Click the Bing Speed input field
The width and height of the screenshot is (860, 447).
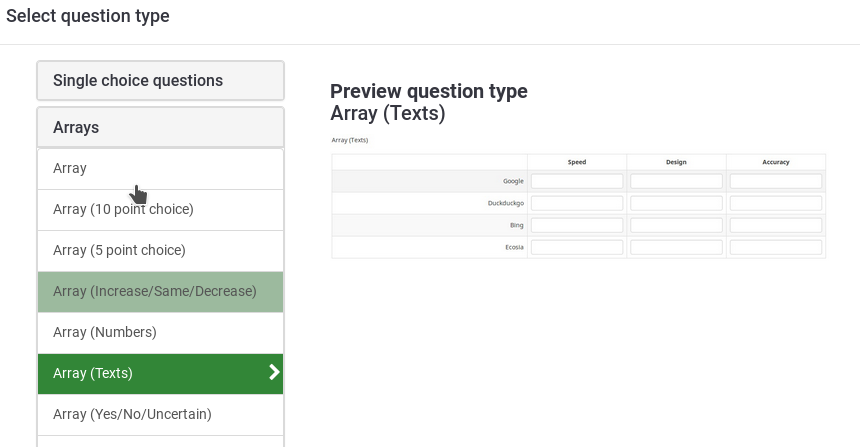[x=577, y=225]
